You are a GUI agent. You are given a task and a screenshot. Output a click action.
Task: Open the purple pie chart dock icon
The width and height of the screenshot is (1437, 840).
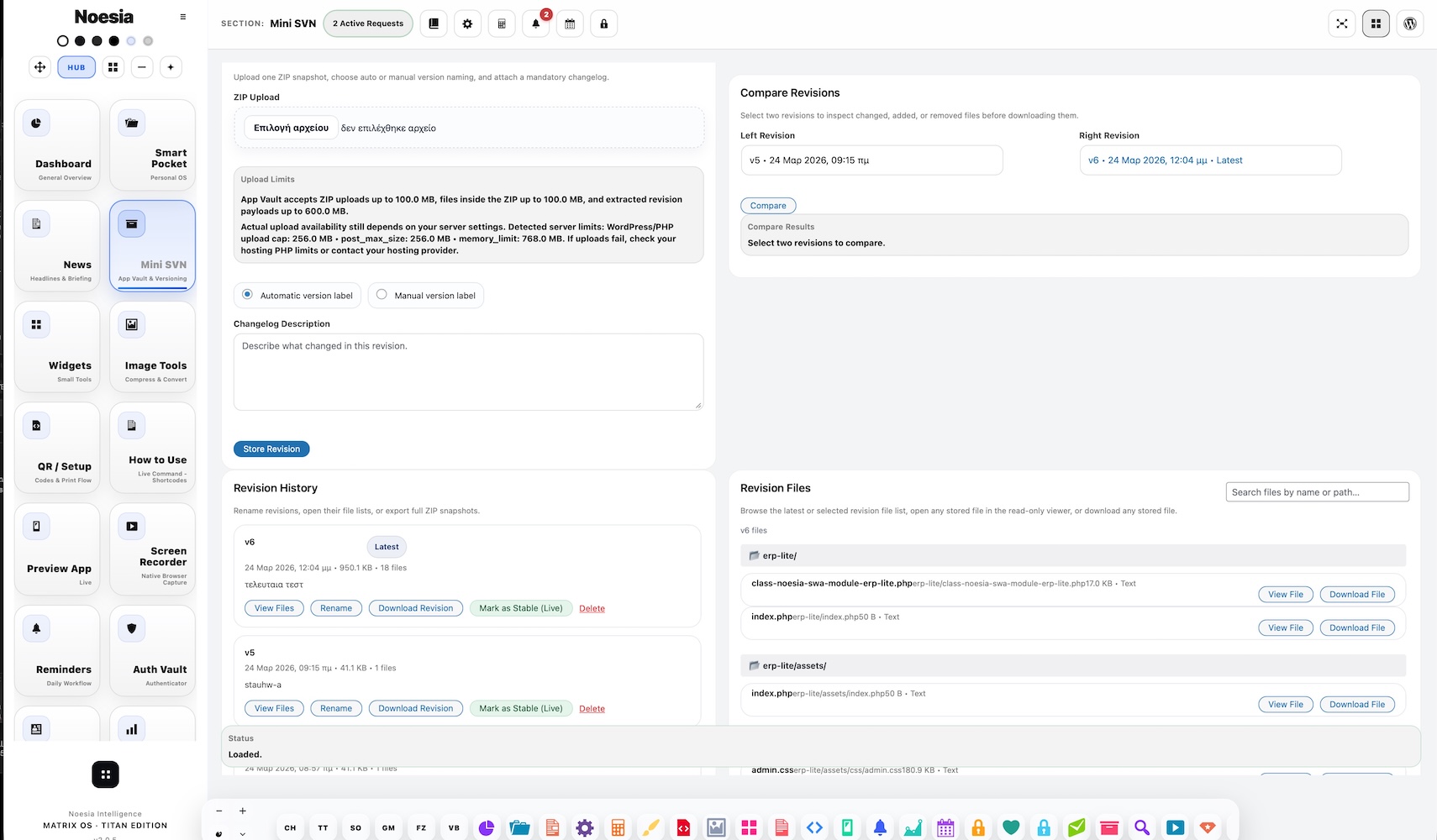point(487,827)
